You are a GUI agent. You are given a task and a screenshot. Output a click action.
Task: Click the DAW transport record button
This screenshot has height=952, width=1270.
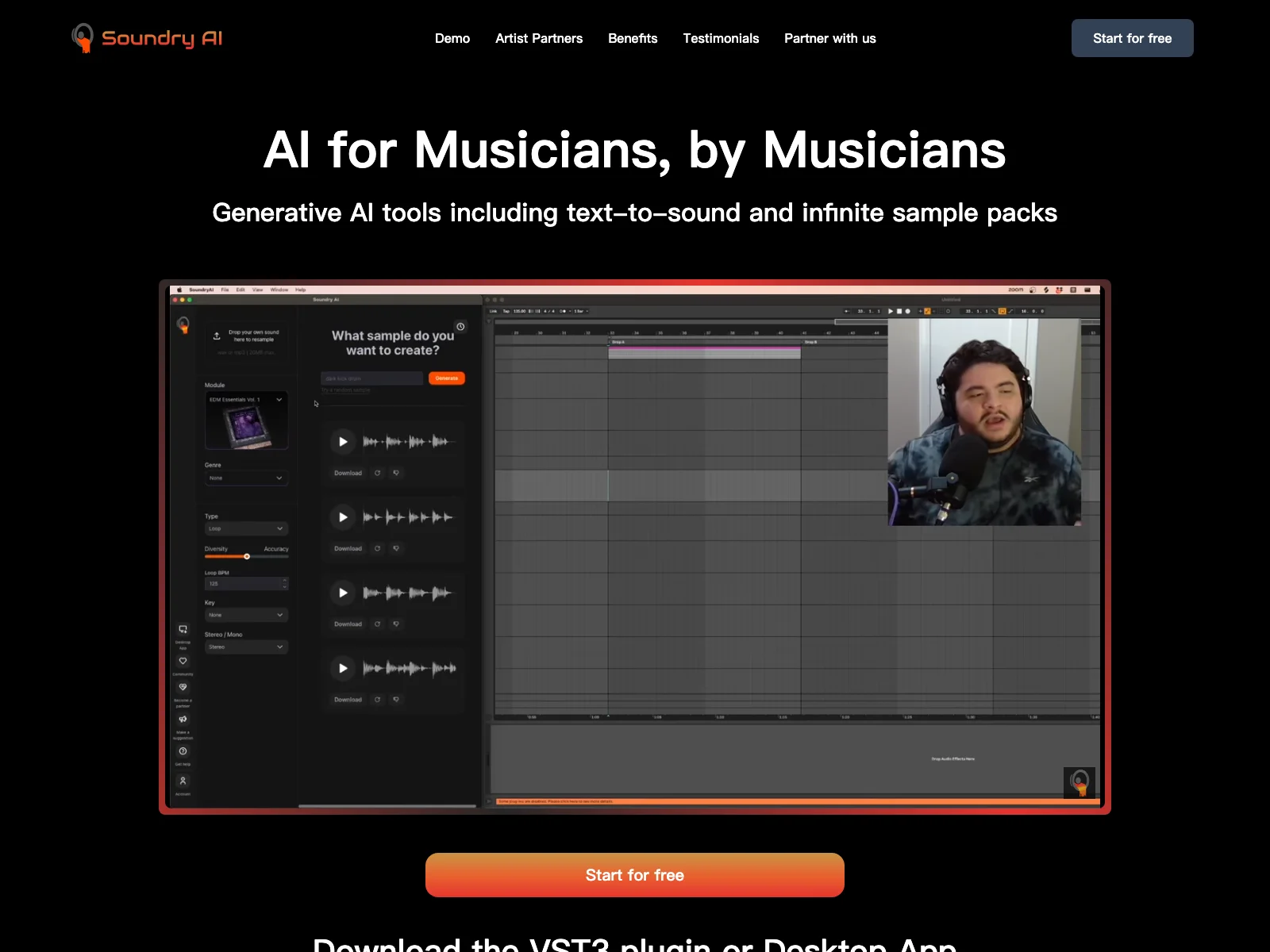[x=908, y=311]
